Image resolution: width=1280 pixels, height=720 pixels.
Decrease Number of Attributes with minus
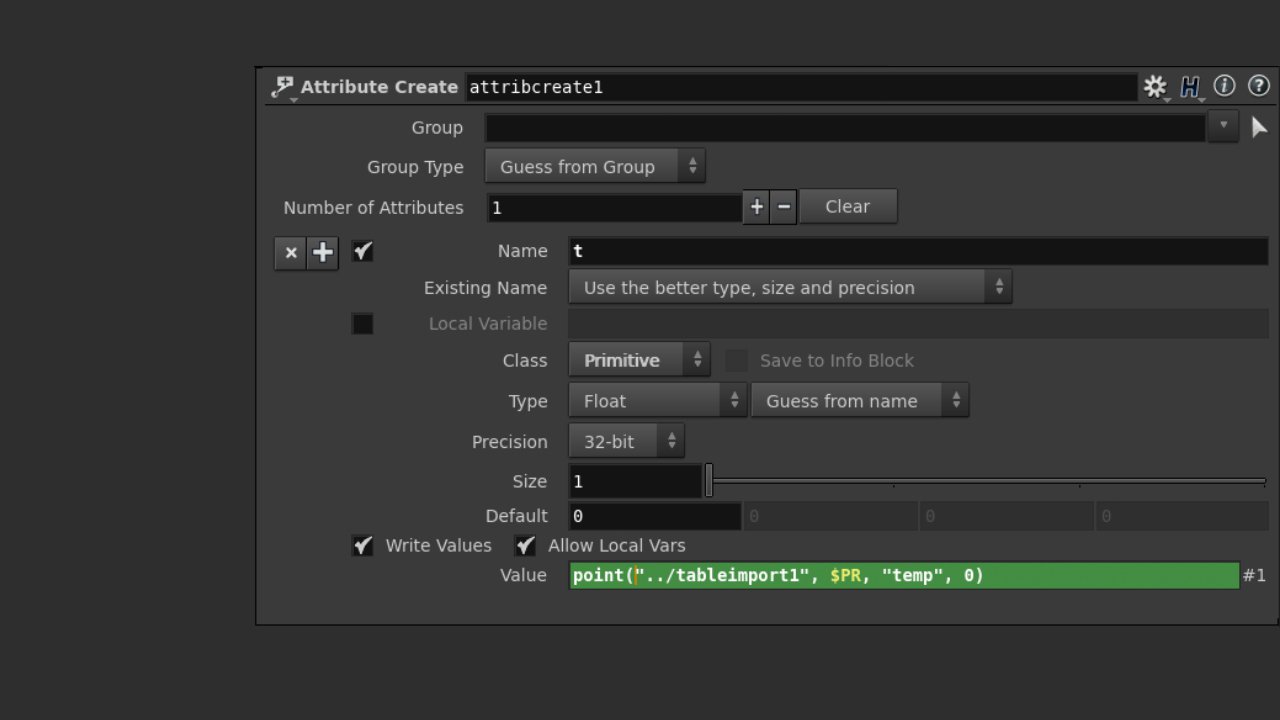pos(783,207)
